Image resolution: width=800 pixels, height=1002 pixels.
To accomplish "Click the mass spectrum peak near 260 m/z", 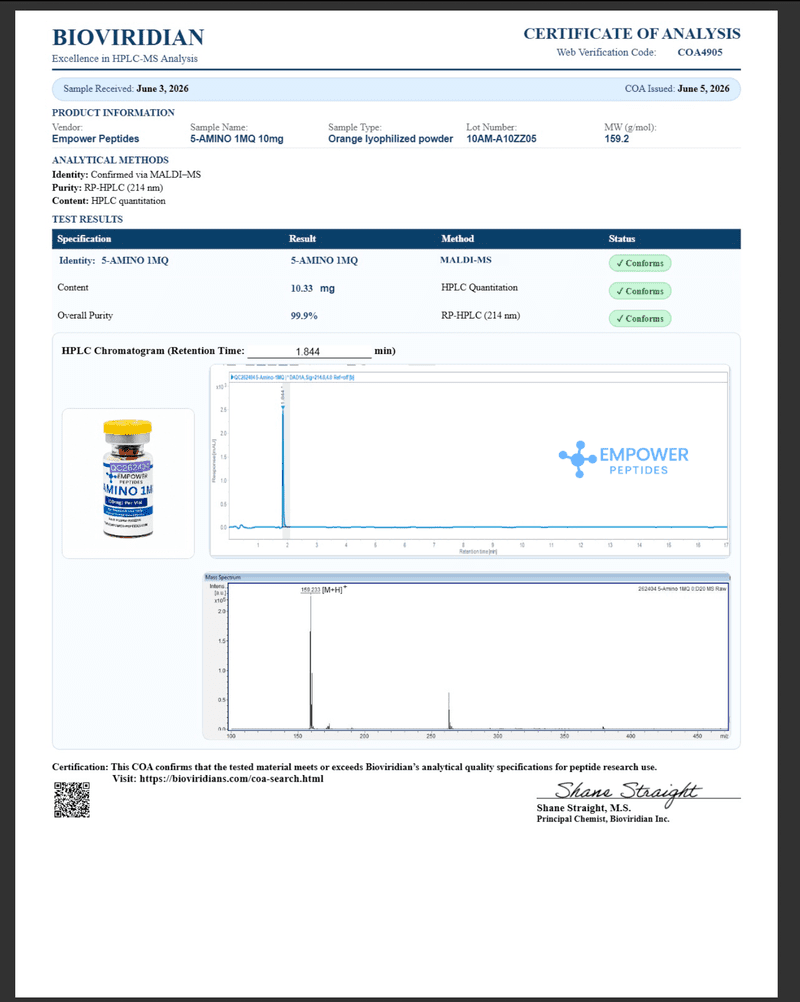I will [449, 711].
